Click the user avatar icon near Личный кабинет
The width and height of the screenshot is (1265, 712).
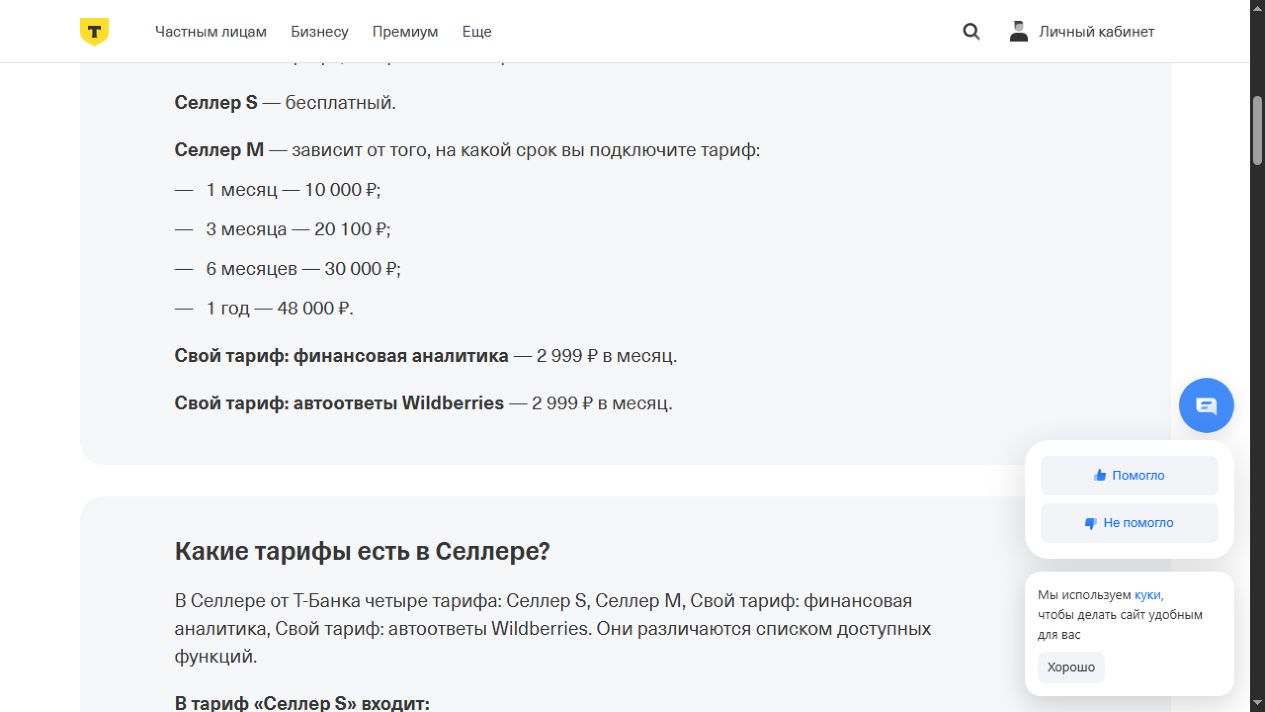pyautogui.click(x=1018, y=31)
